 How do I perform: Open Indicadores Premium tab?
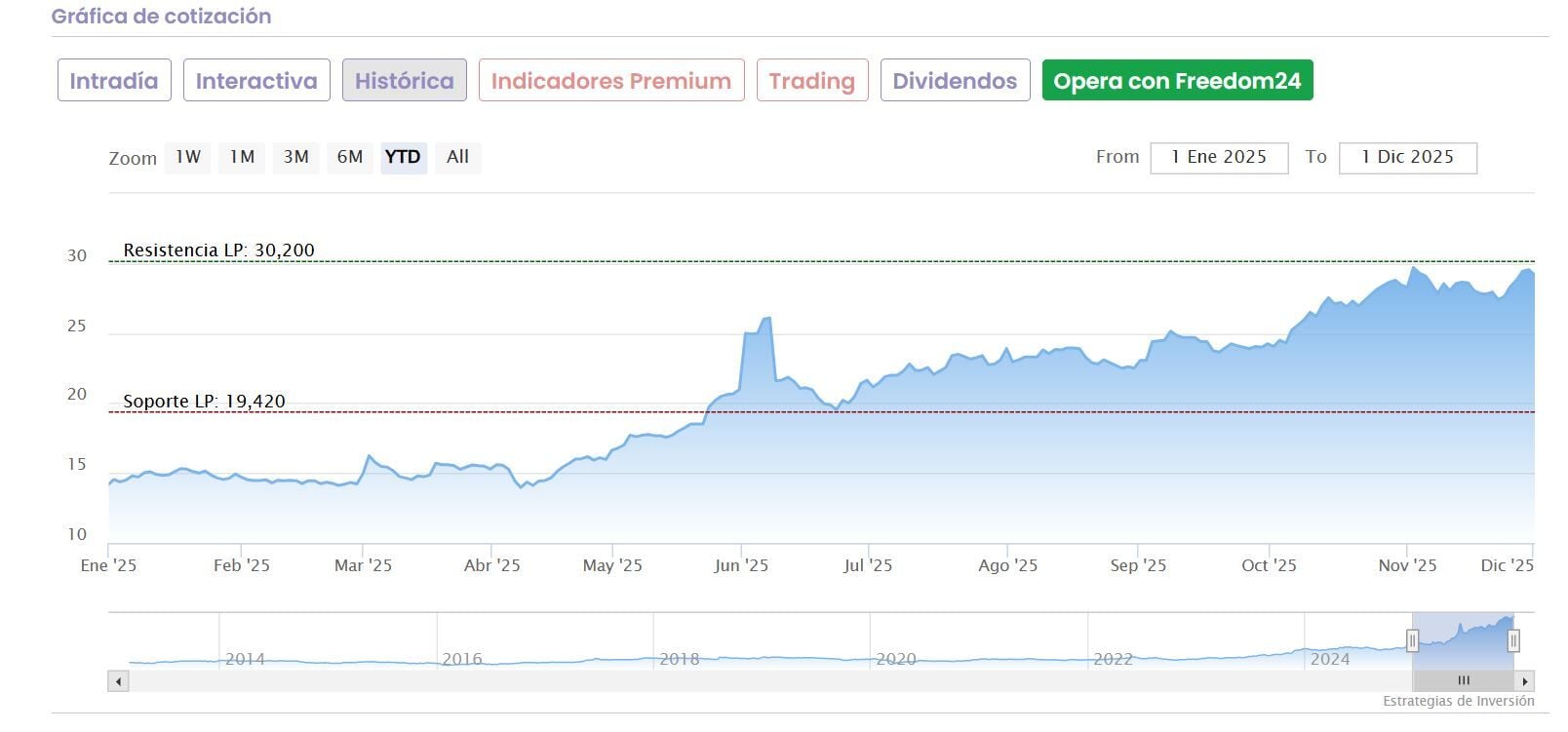click(611, 80)
